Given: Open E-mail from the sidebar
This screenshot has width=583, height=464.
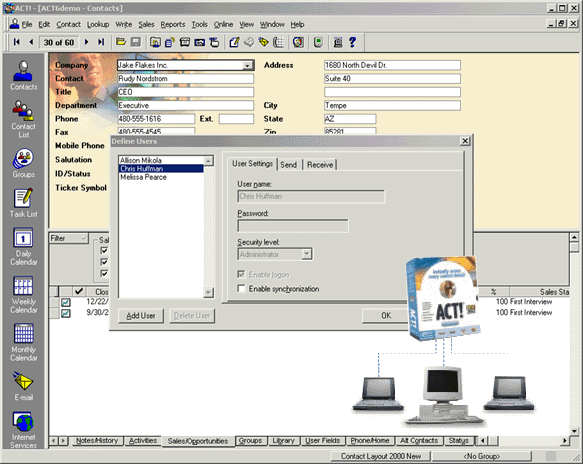Looking at the screenshot, I should point(23,386).
